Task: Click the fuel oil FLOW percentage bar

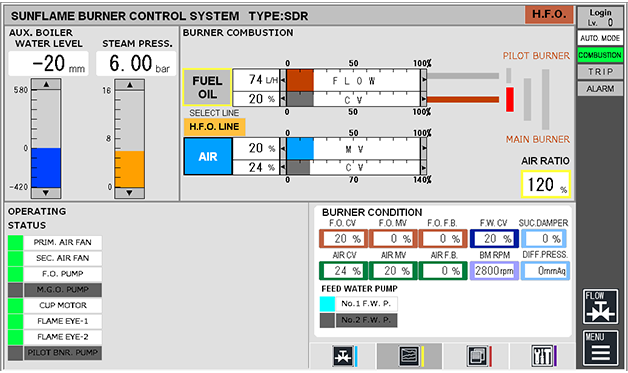Action: click(x=353, y=81)
